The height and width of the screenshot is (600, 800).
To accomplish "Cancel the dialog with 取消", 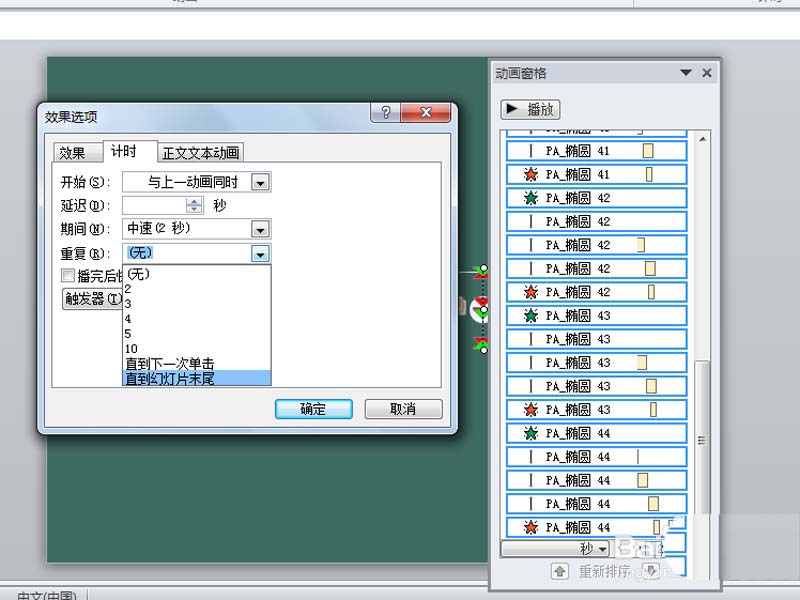I will coord(403,409).
